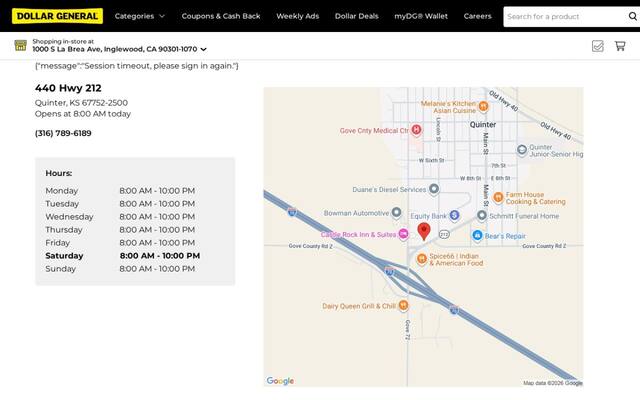Click the Google logo on the map
640x400 pixels.
tap(280, 381)
